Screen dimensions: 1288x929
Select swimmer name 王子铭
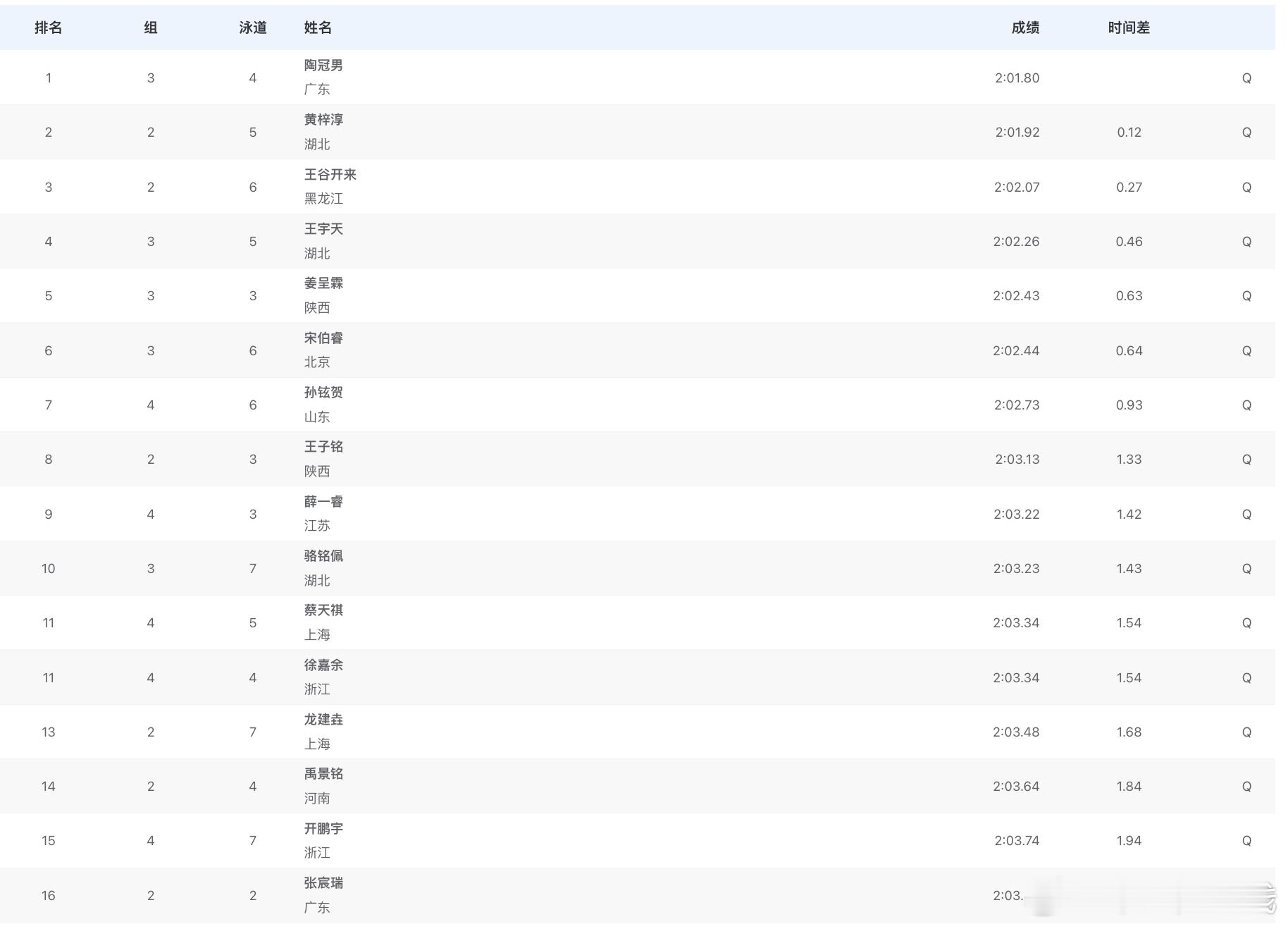tap(323, 447)
